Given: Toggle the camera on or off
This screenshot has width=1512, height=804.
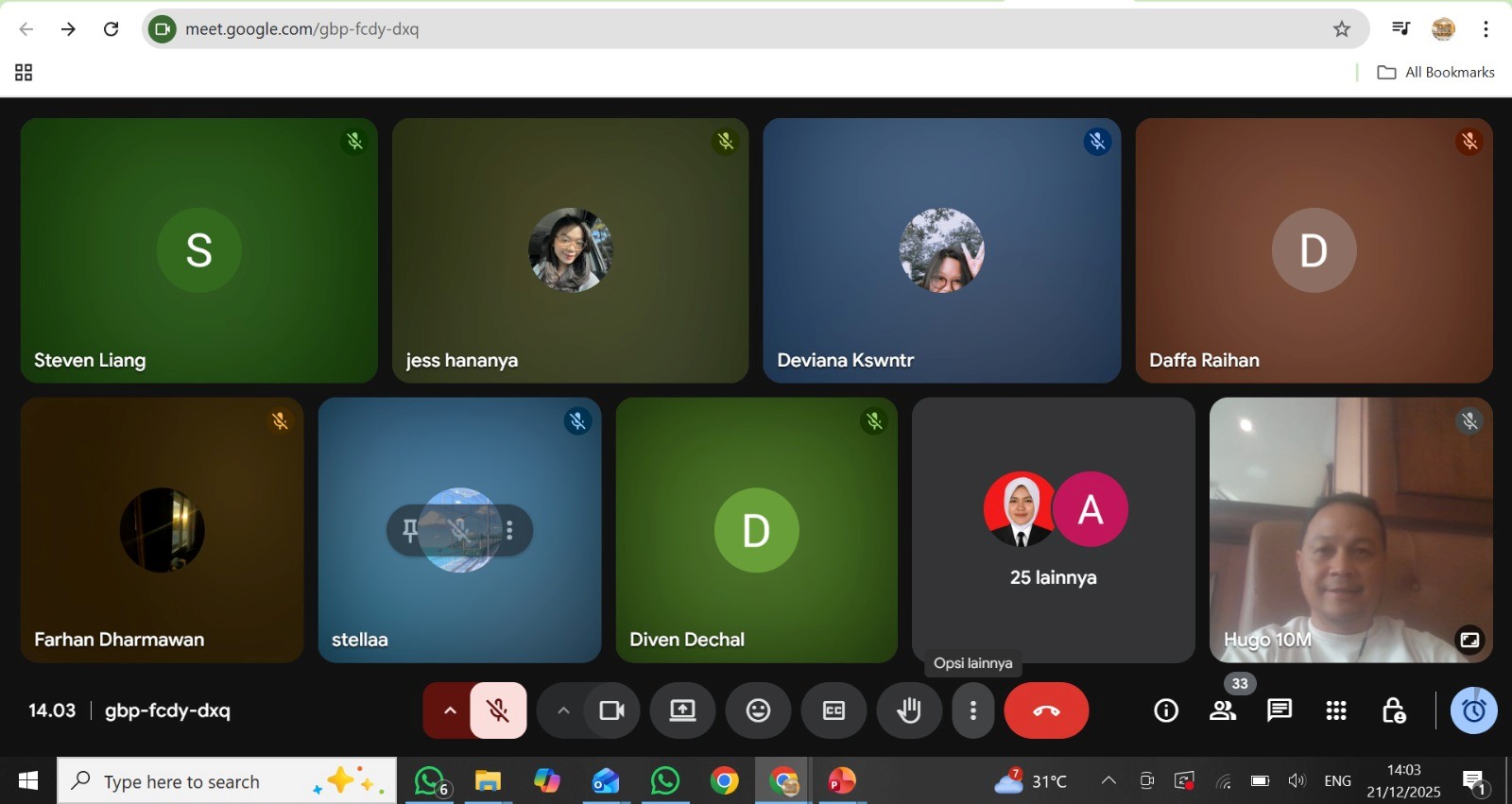Looking at the screenshot, I should pyautogui.click(x=611, y=710).
